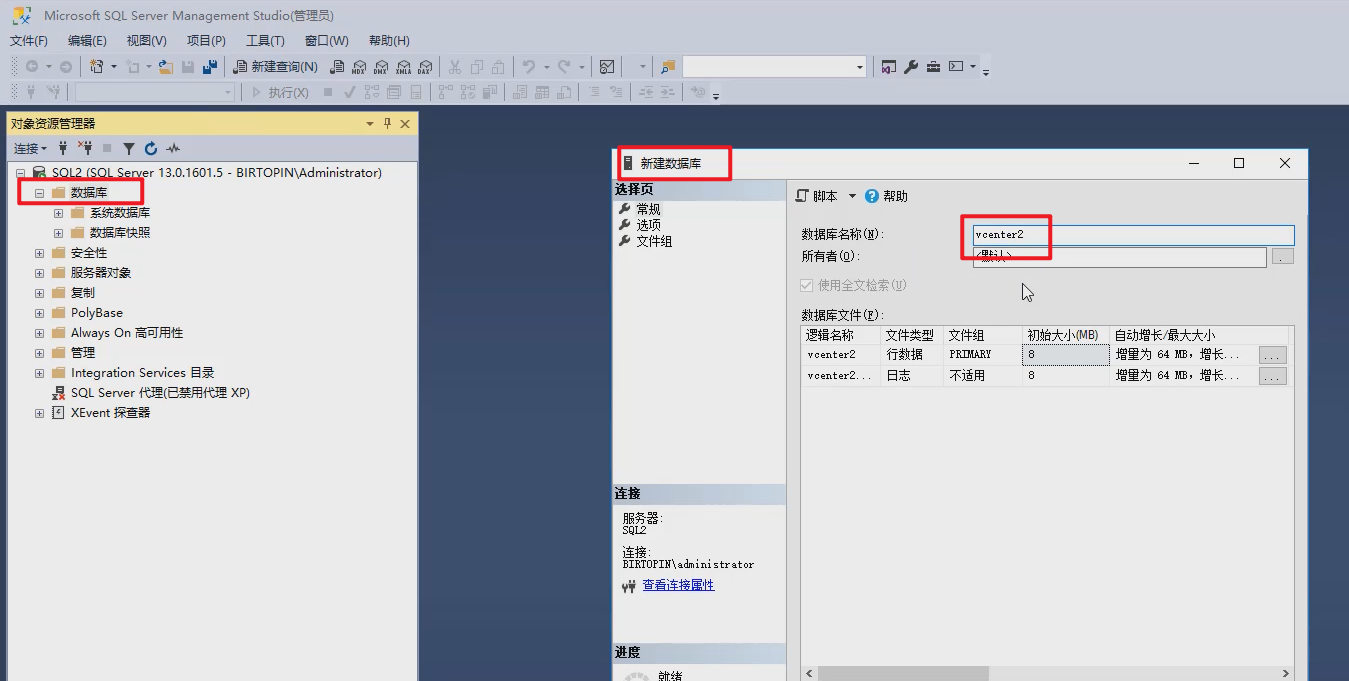Click the Open File folder icon
This screenshot has height=681, width=1349.
pos(166,67)
